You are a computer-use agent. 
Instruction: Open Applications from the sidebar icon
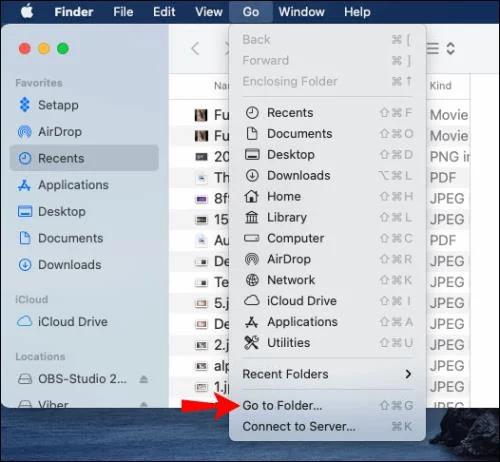coord(24,185)
